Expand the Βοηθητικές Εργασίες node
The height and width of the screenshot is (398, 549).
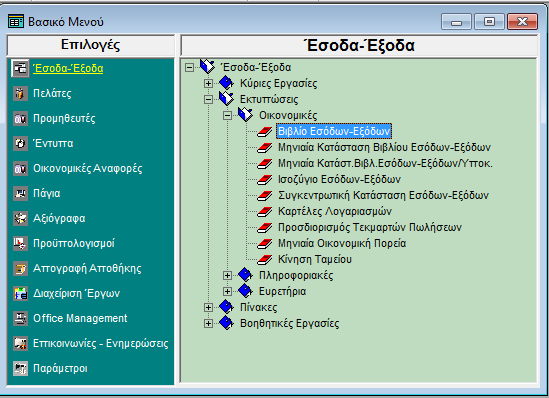point(208,323)
